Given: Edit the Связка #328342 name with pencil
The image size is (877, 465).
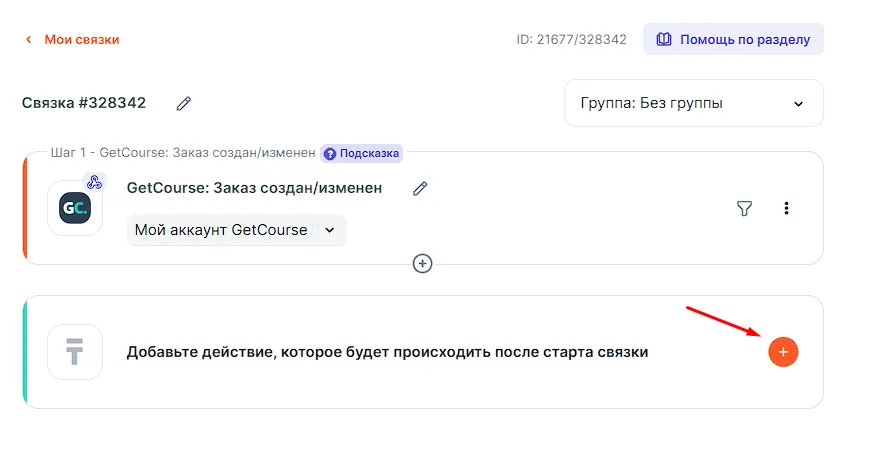Looking at the screenshot, I should tap(183, 103).
